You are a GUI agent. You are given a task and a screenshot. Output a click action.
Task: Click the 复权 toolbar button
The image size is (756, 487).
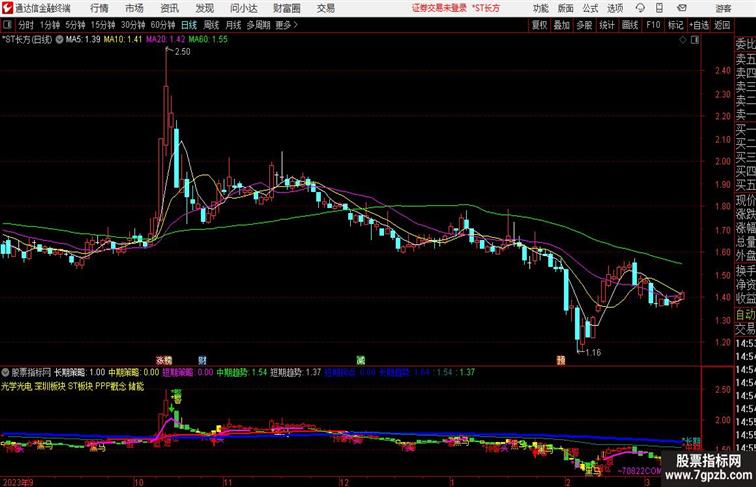click(x=540, y=25)
